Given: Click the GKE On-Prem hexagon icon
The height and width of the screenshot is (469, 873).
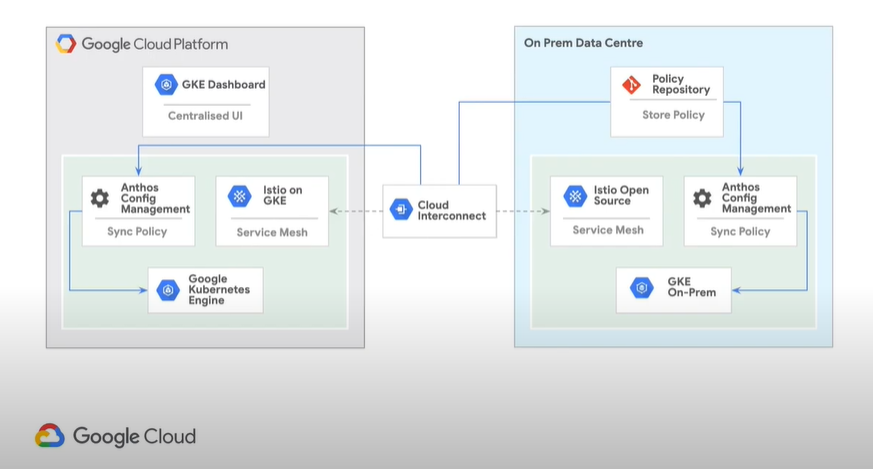Looking at the screenshot, I should (x=641, y=287).
